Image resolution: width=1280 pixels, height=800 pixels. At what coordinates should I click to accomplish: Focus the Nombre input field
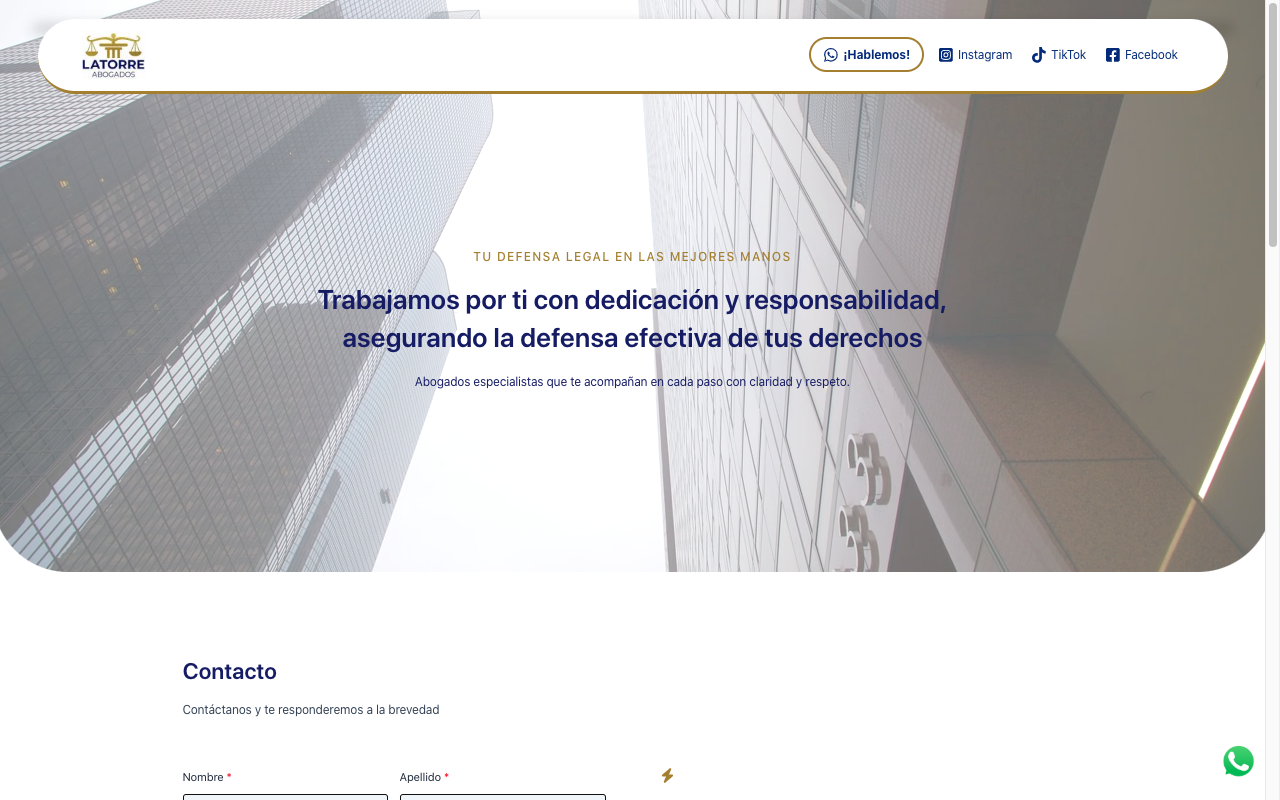point(285,797)
